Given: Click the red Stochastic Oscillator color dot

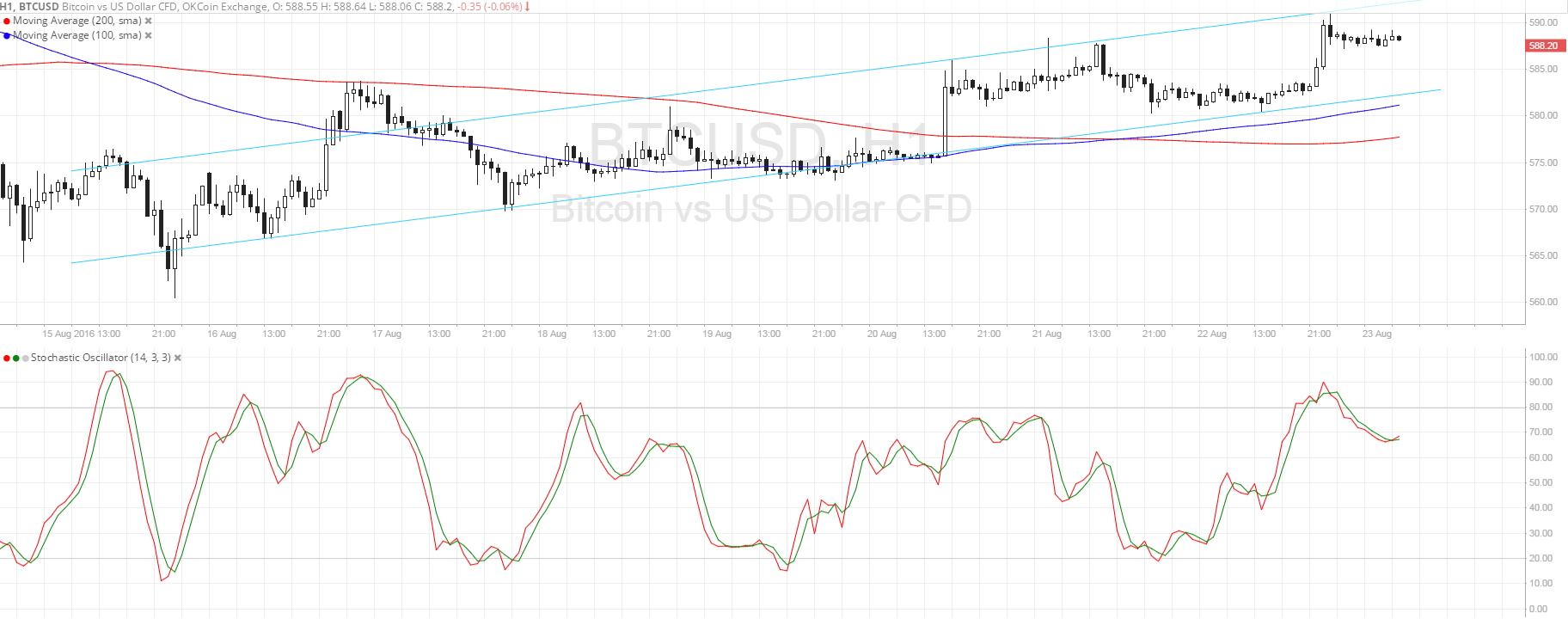Looking at the screenshot, I should coord(7,358).
